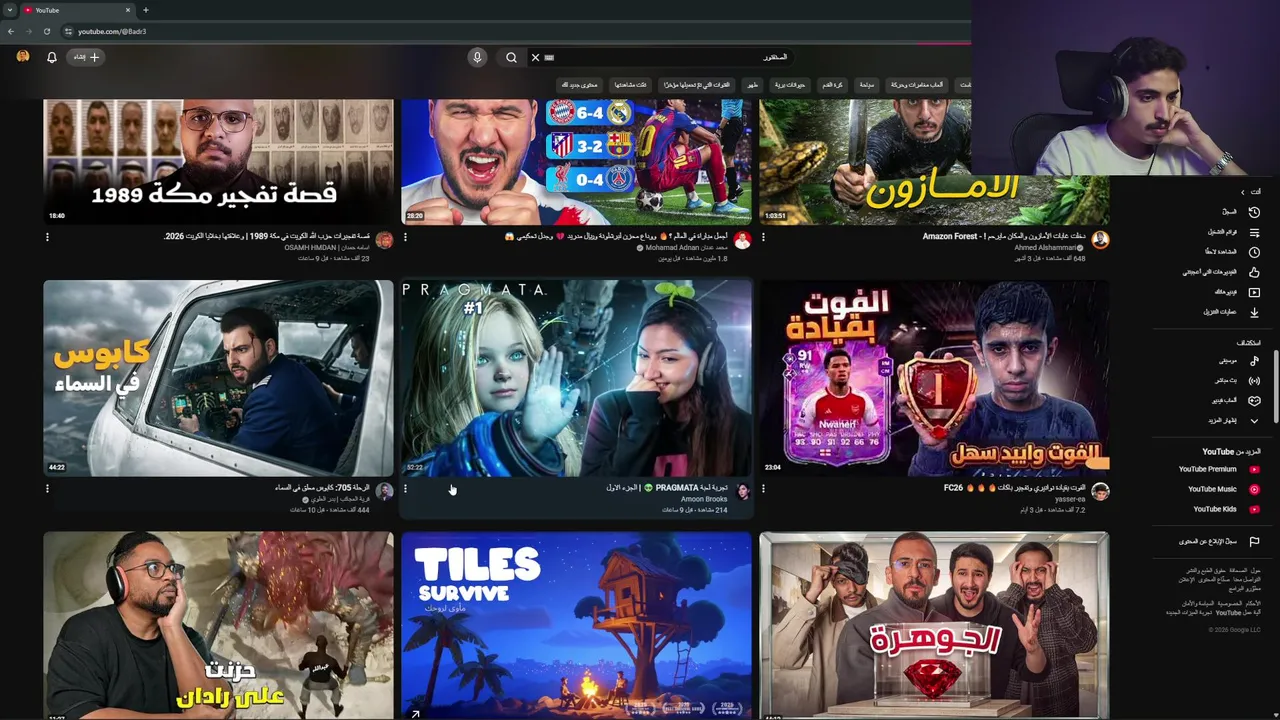
Task: Reload the page in the browser
Action: point(46,31)
